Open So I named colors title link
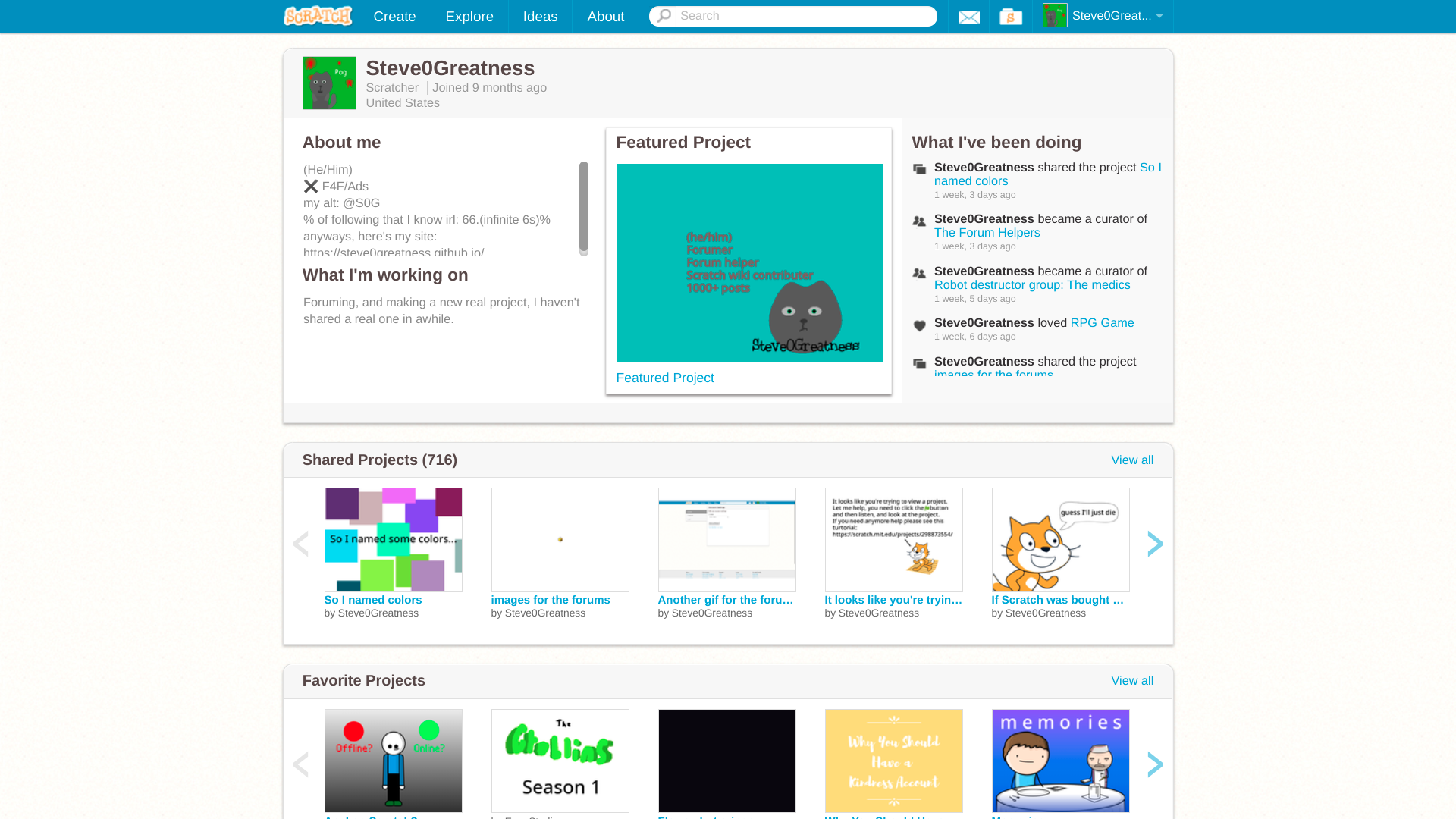This screenshot has width=1456, height=819. click(x=372, y=600)
